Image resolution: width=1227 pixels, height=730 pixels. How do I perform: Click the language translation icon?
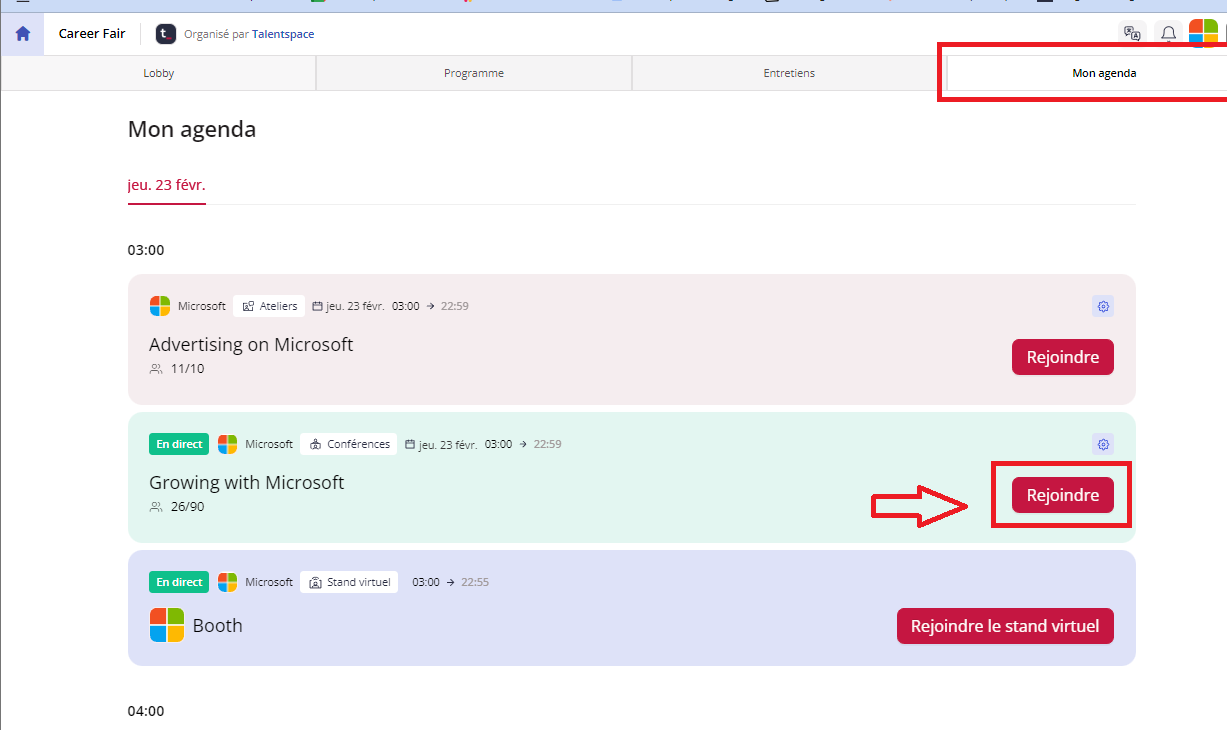click(1132, 34)
